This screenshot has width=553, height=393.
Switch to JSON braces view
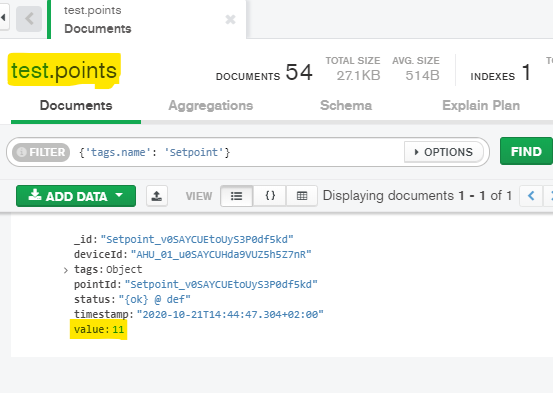[x=270, y=196]
